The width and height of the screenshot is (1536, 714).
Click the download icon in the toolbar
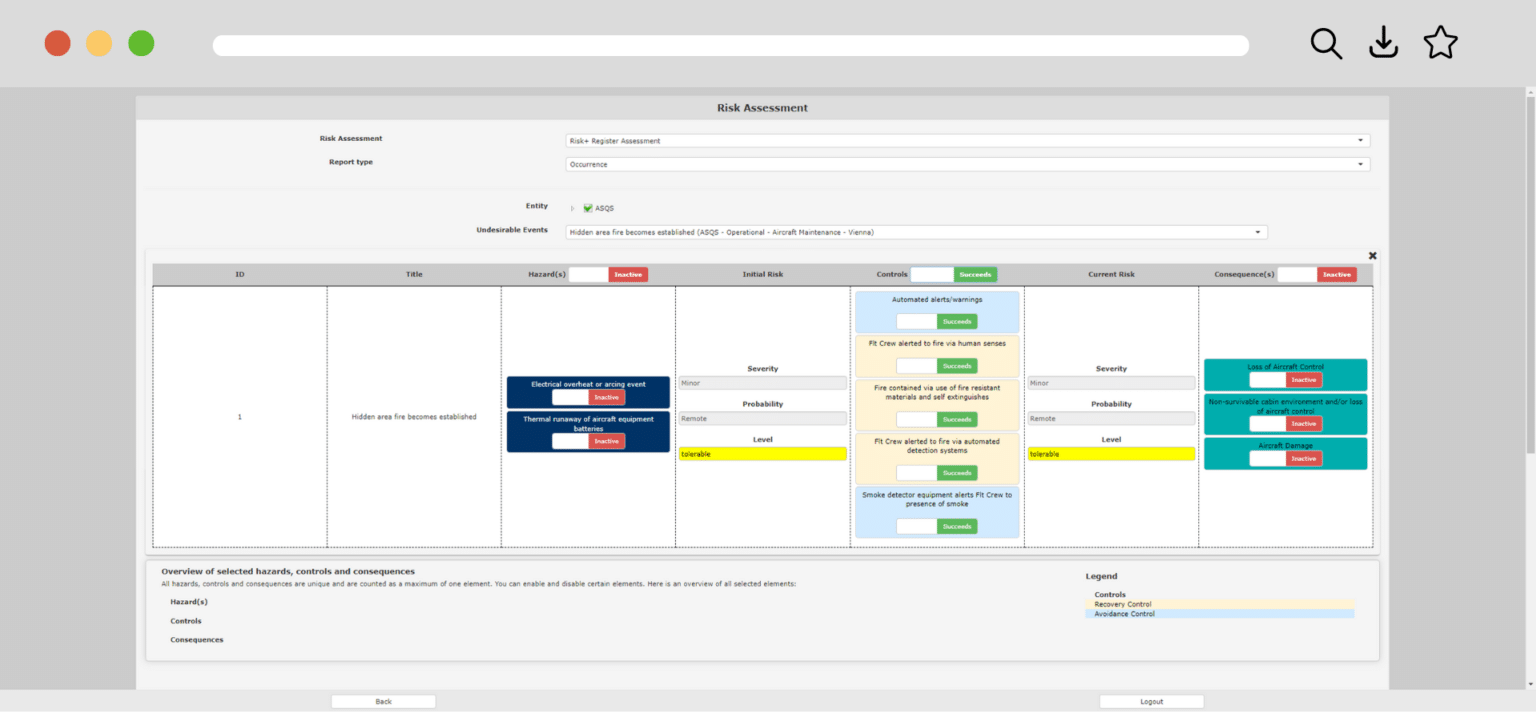(1383, 43)
